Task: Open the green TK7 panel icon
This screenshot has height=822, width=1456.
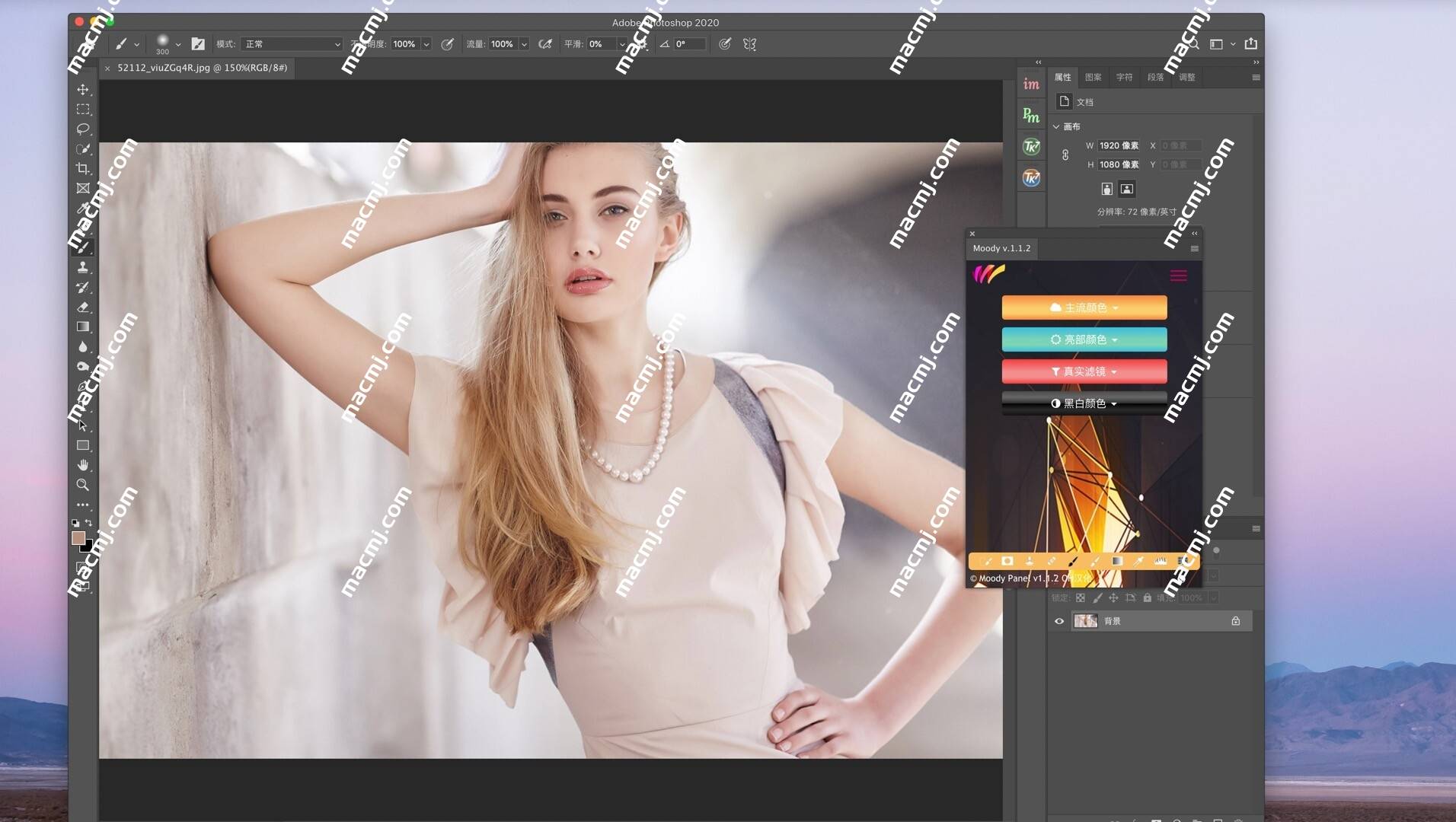Action: [1031, 147]
